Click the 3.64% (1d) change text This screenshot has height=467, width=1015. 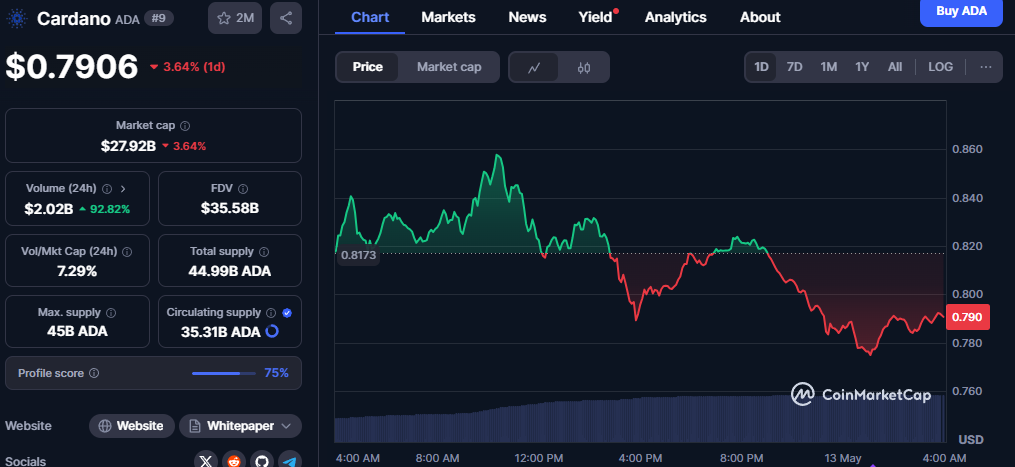click(x=188, y=67)
